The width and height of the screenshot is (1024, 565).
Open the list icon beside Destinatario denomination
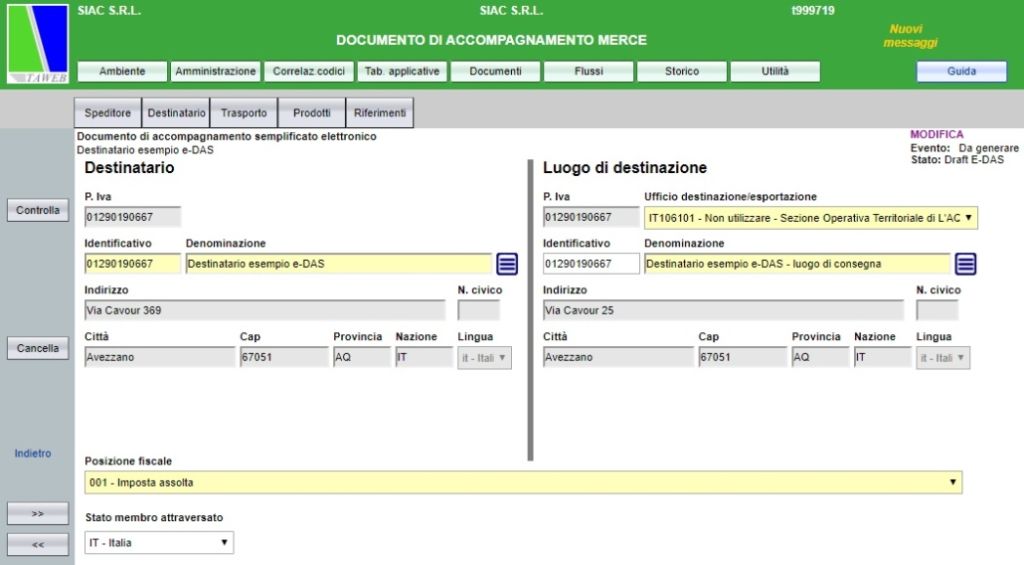[507, 264]
